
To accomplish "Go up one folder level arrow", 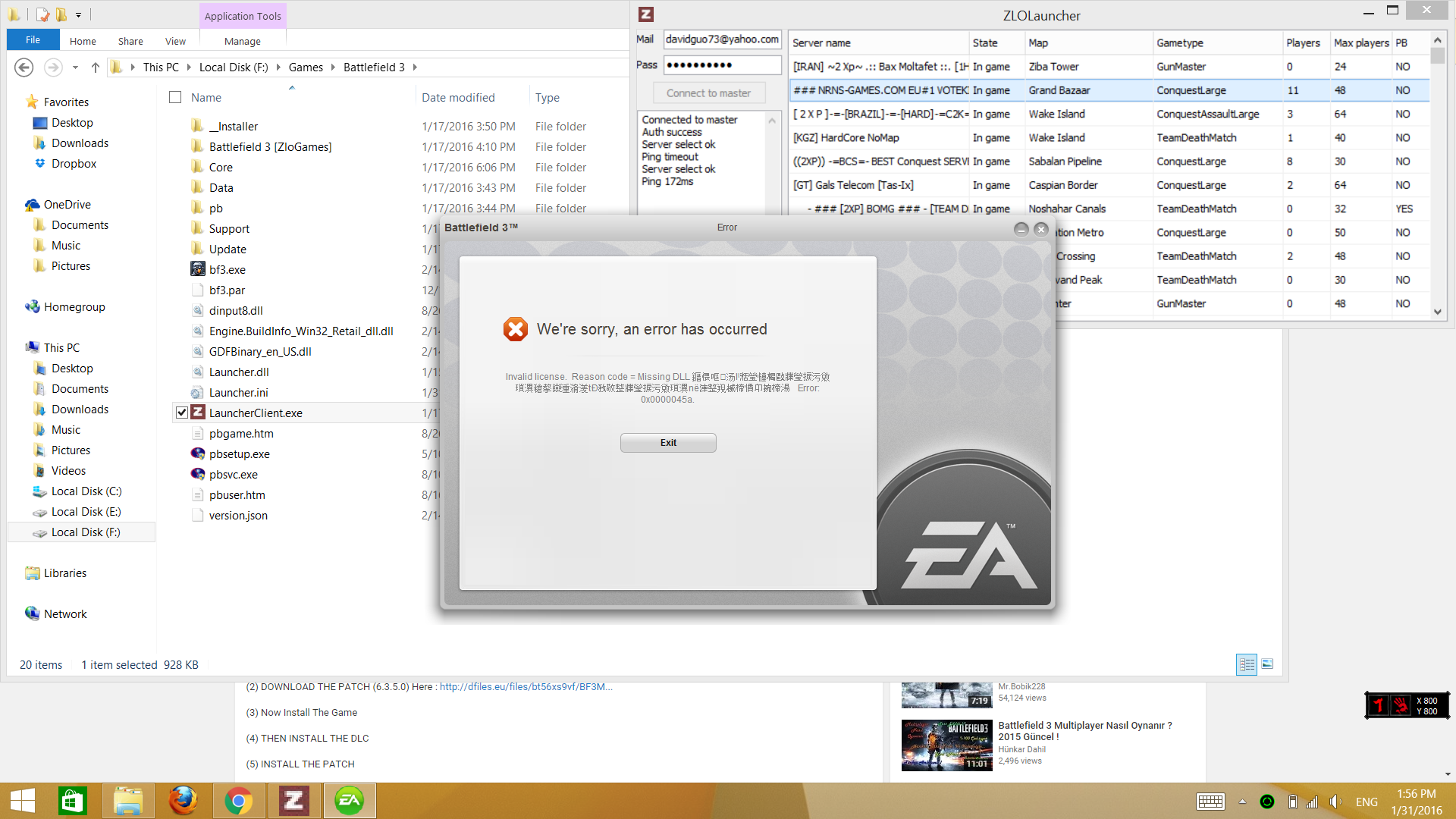I will pos(96,67).
